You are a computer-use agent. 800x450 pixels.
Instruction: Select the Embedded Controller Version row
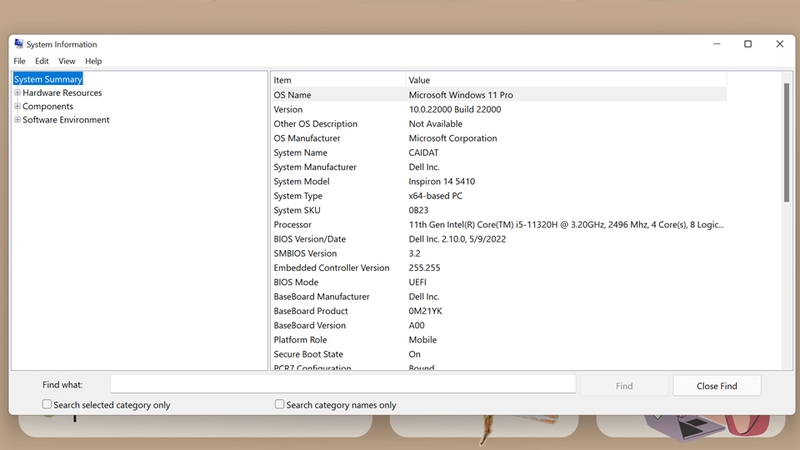point(499,268)
